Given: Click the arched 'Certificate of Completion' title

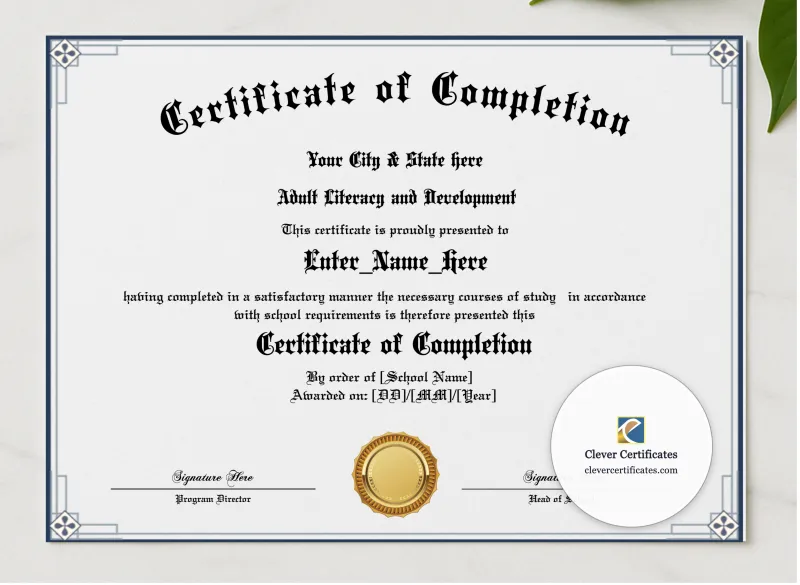Looking at the screenshot, I should click(395, 104).
